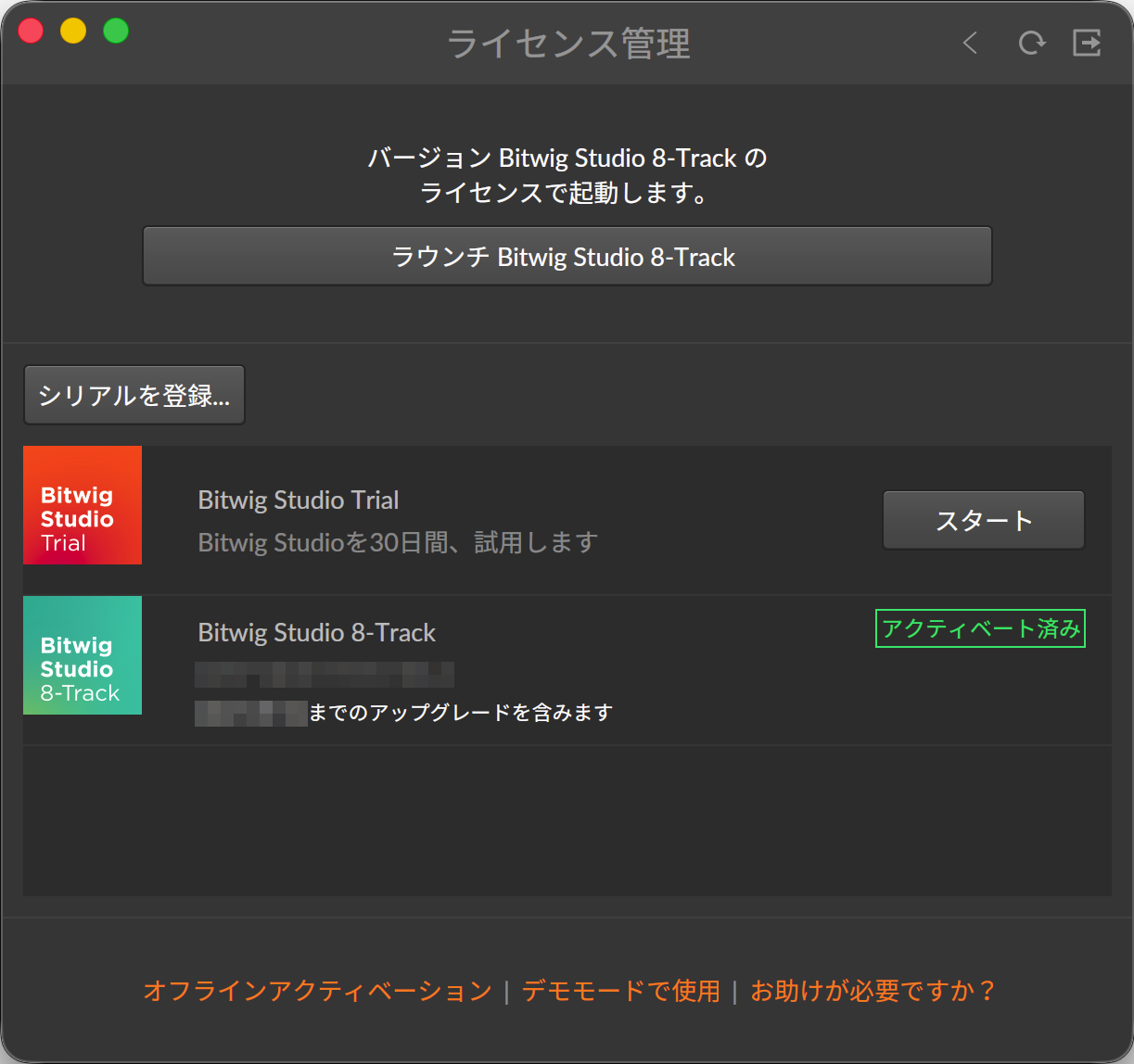The height and width of the screenshot is (1064, 1134).
Task: Click the logout exit icon
Action: click(x=1087, y=43)
